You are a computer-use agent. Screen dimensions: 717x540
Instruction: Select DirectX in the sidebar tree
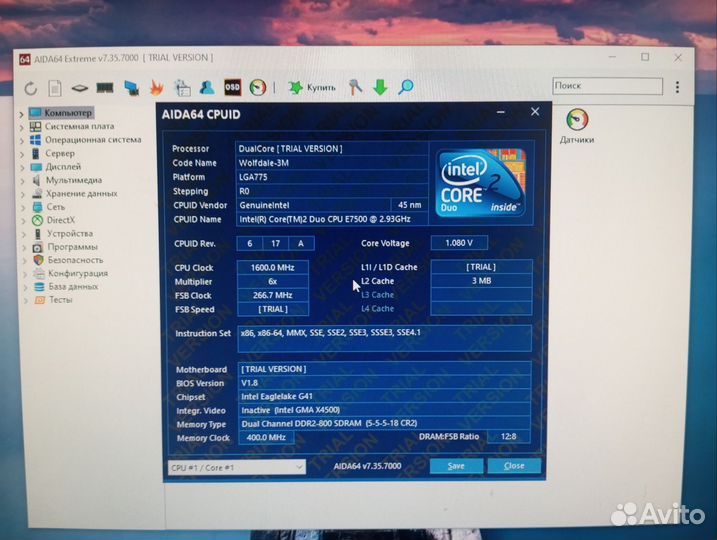pyautogui.click(x=60, y=220)
